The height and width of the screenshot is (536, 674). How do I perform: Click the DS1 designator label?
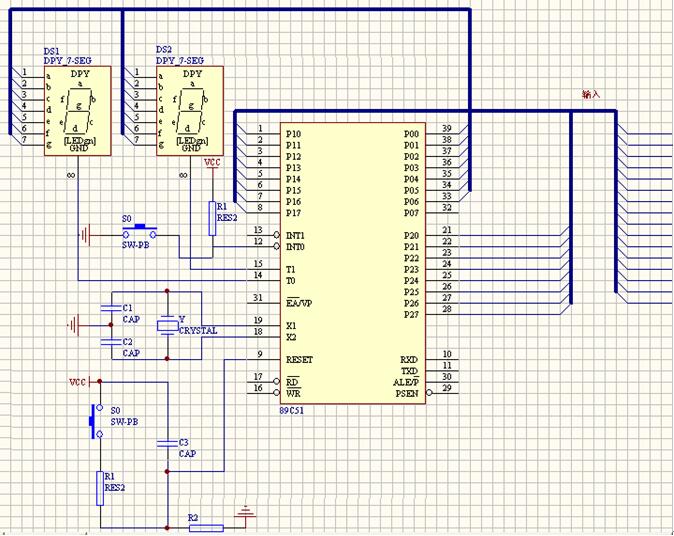point(52,51)
